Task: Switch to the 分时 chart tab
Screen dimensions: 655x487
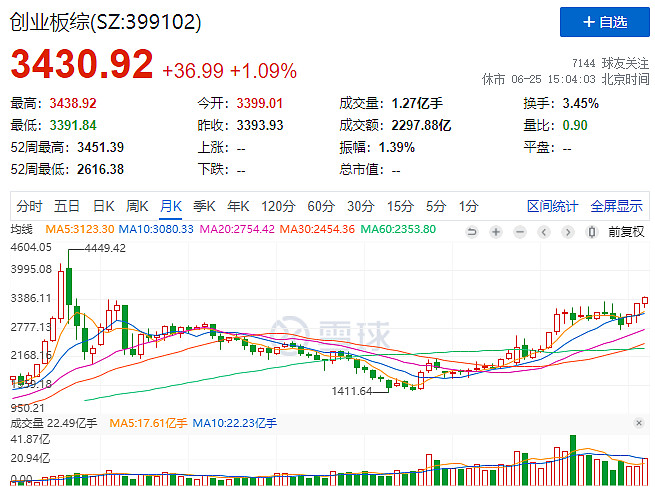Action: [x=29, y=206]
